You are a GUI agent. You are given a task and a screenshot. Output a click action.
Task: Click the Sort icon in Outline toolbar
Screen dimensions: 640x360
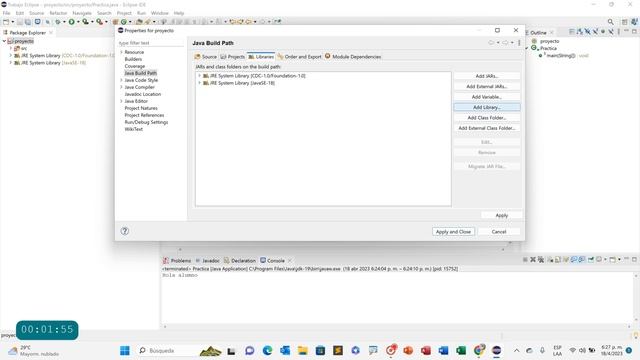(580, 31)
